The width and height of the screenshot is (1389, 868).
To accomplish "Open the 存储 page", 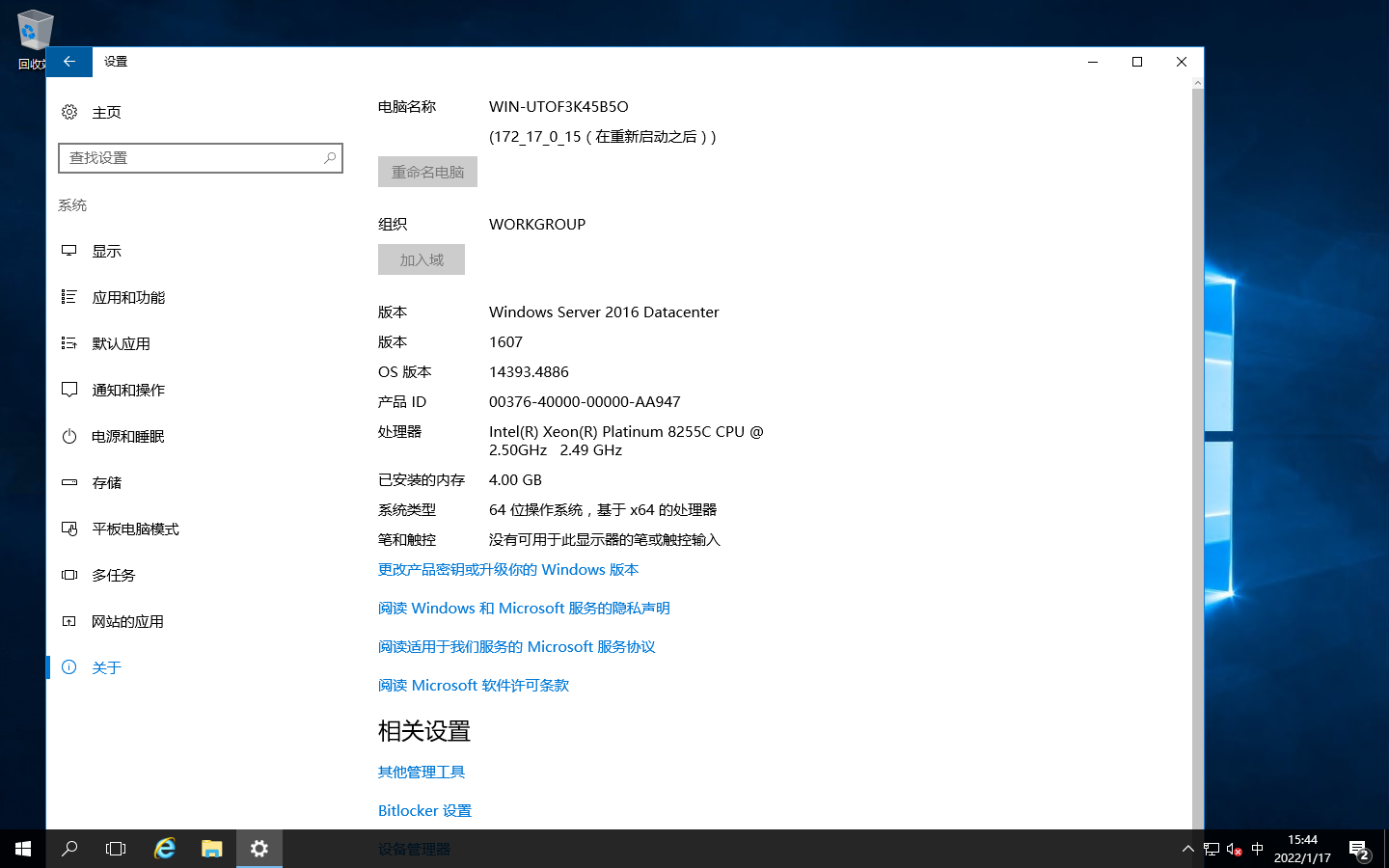I will coord(106,483).
